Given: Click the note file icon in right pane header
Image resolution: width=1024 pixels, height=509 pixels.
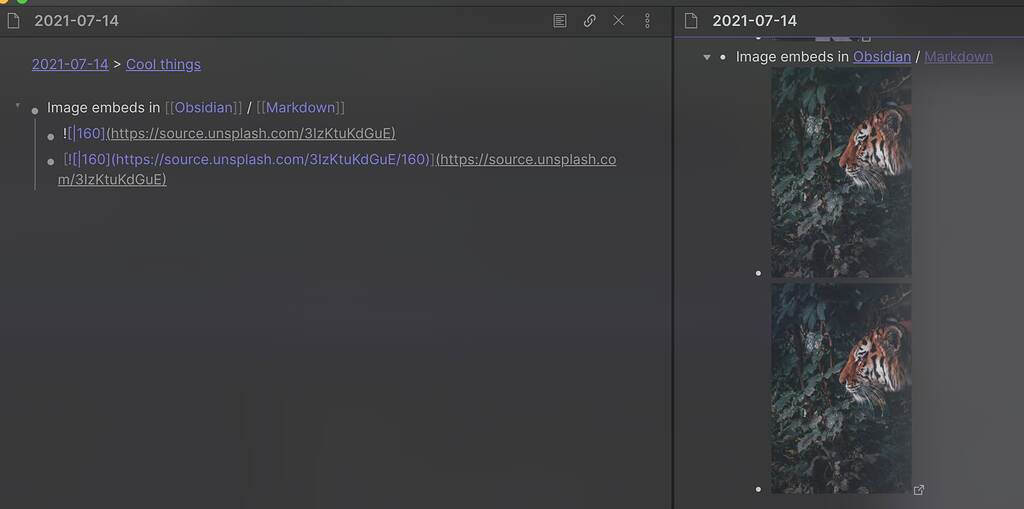Looking at the screenshot, I should [x=691, y=21].
